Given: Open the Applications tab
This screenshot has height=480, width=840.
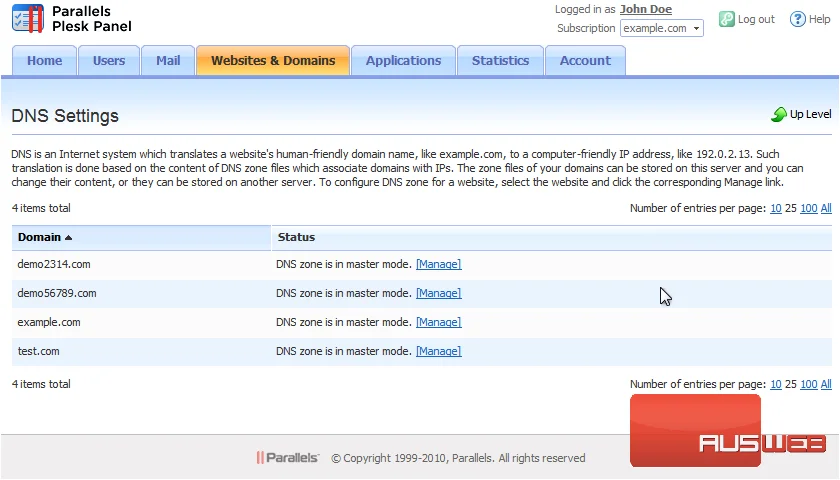Looking at the screenshot, I should point(403,61).
